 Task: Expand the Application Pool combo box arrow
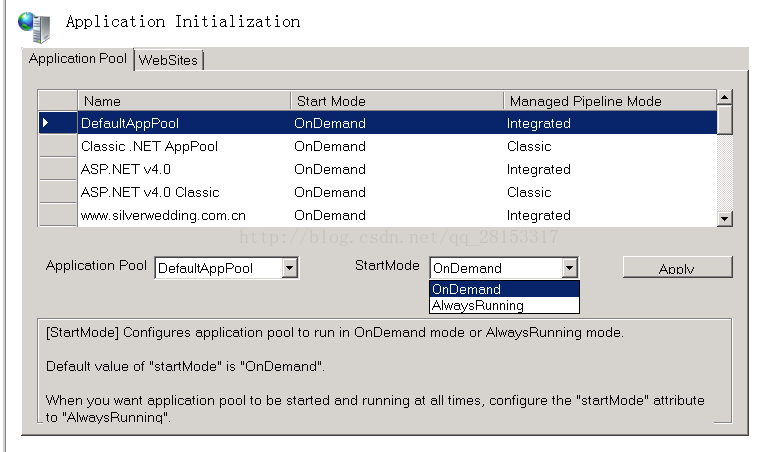point(289,268)
